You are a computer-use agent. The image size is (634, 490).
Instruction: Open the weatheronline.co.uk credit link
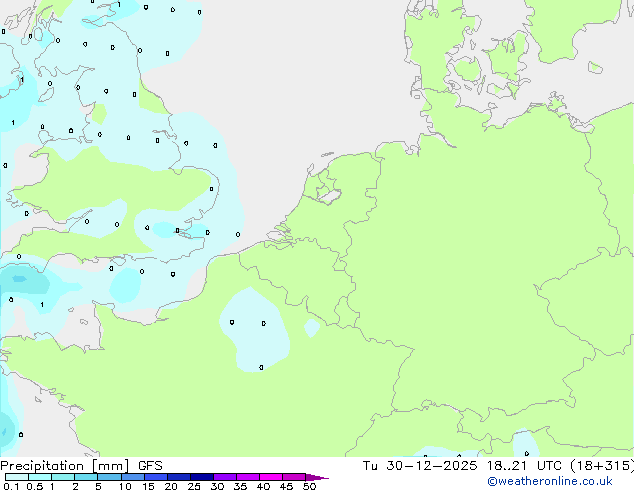click(x=550, y=481)
